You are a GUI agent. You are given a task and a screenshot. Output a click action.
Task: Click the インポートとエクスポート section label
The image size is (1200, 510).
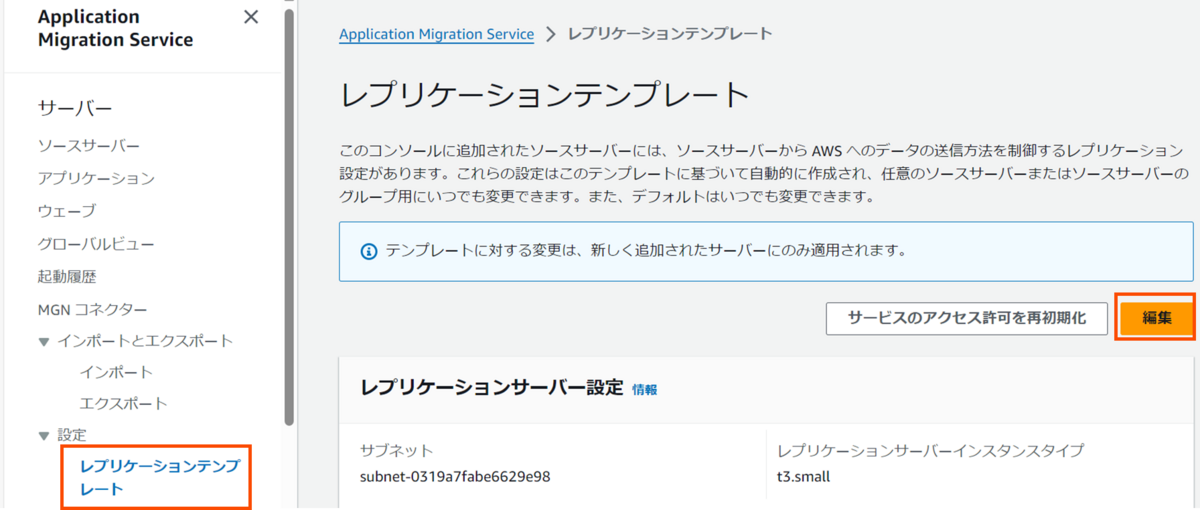tap(146, 341)
